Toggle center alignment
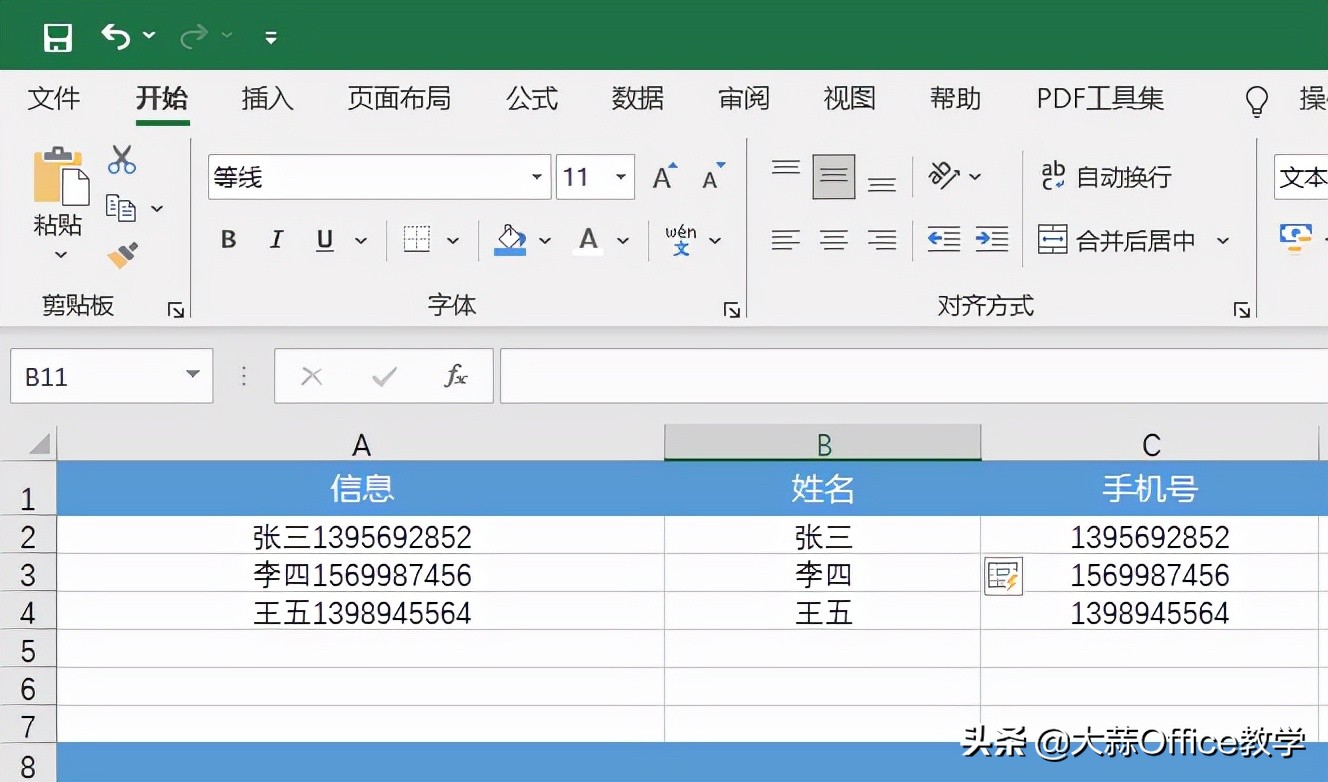1328x782 pixels. click(833, 240)
